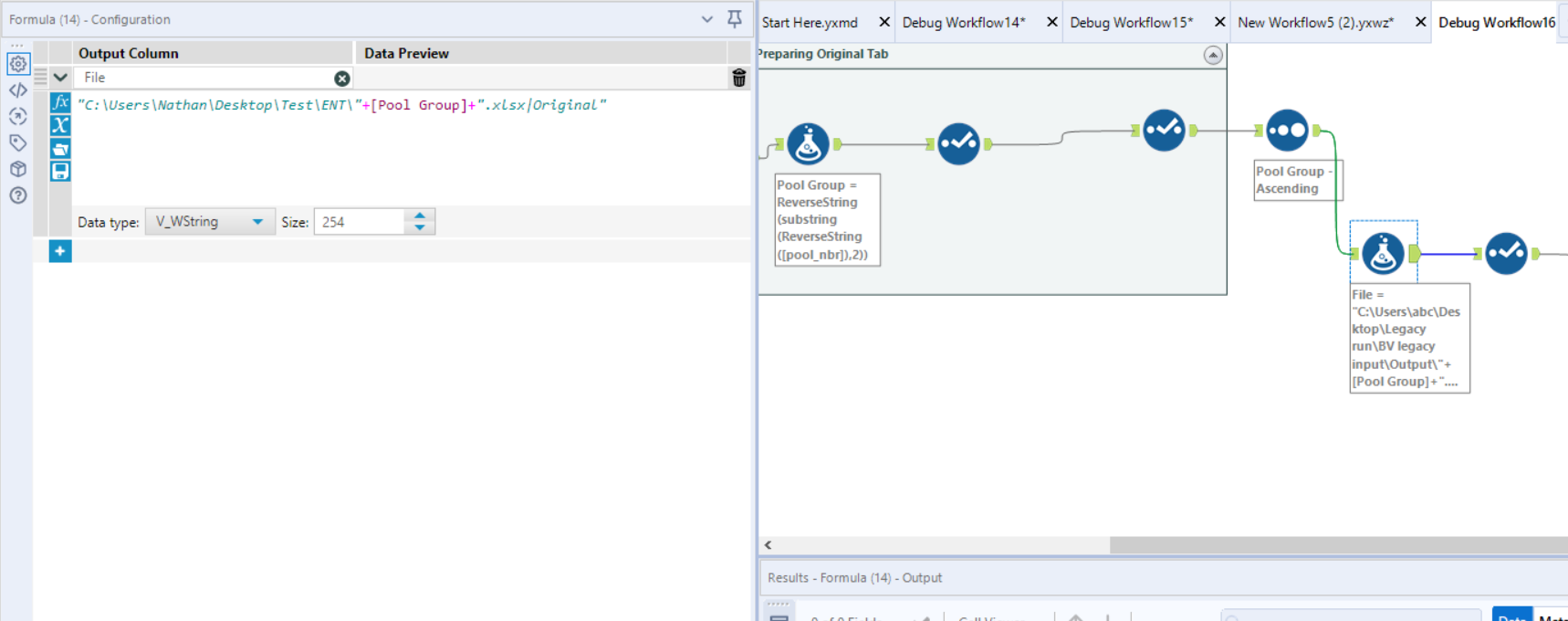
Task: Click the help question mark sidebar icon
Action: [18, 195]
